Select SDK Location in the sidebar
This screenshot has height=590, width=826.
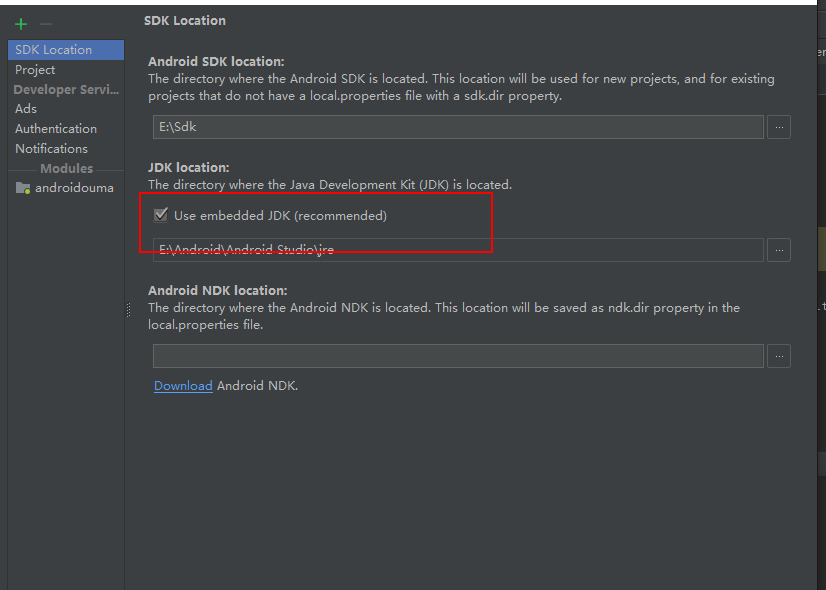pos(54,50)
